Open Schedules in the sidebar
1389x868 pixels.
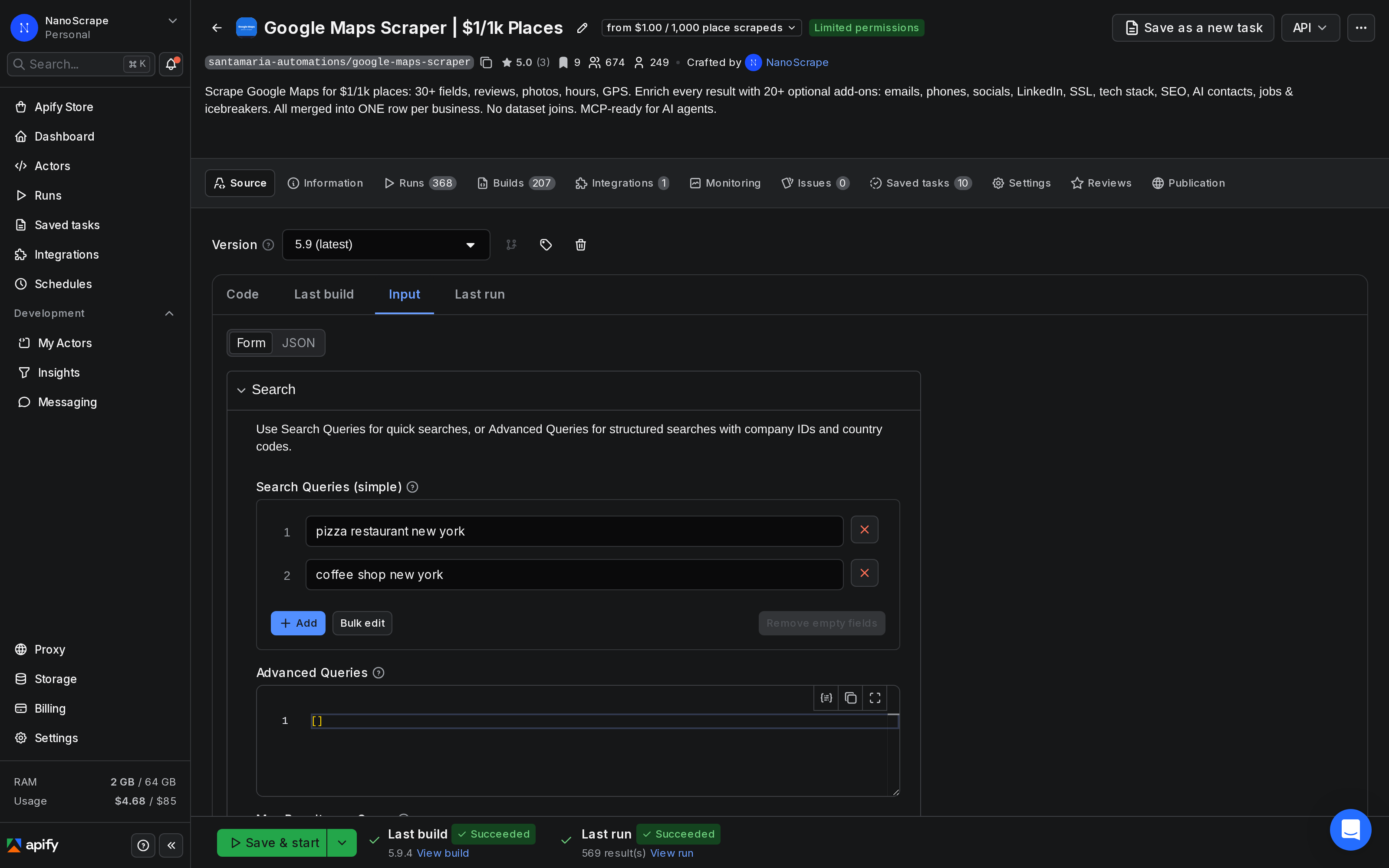click(x=95, y=284)
